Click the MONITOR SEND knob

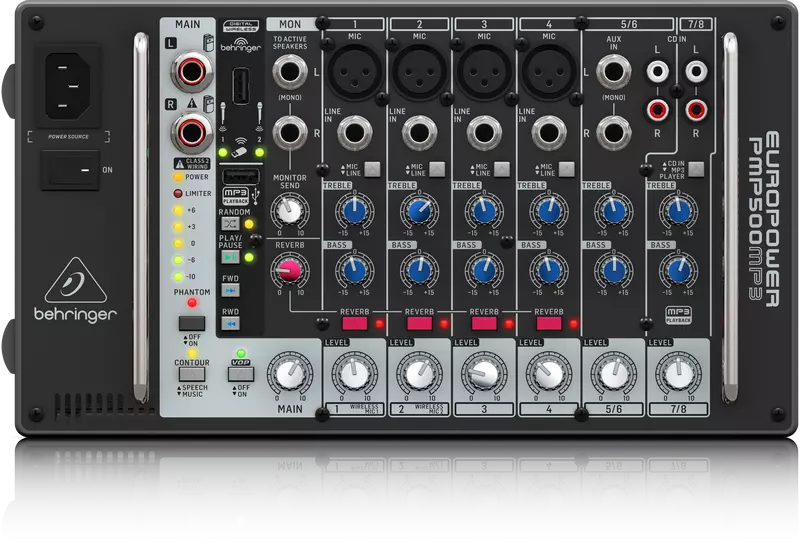point(290,211)
